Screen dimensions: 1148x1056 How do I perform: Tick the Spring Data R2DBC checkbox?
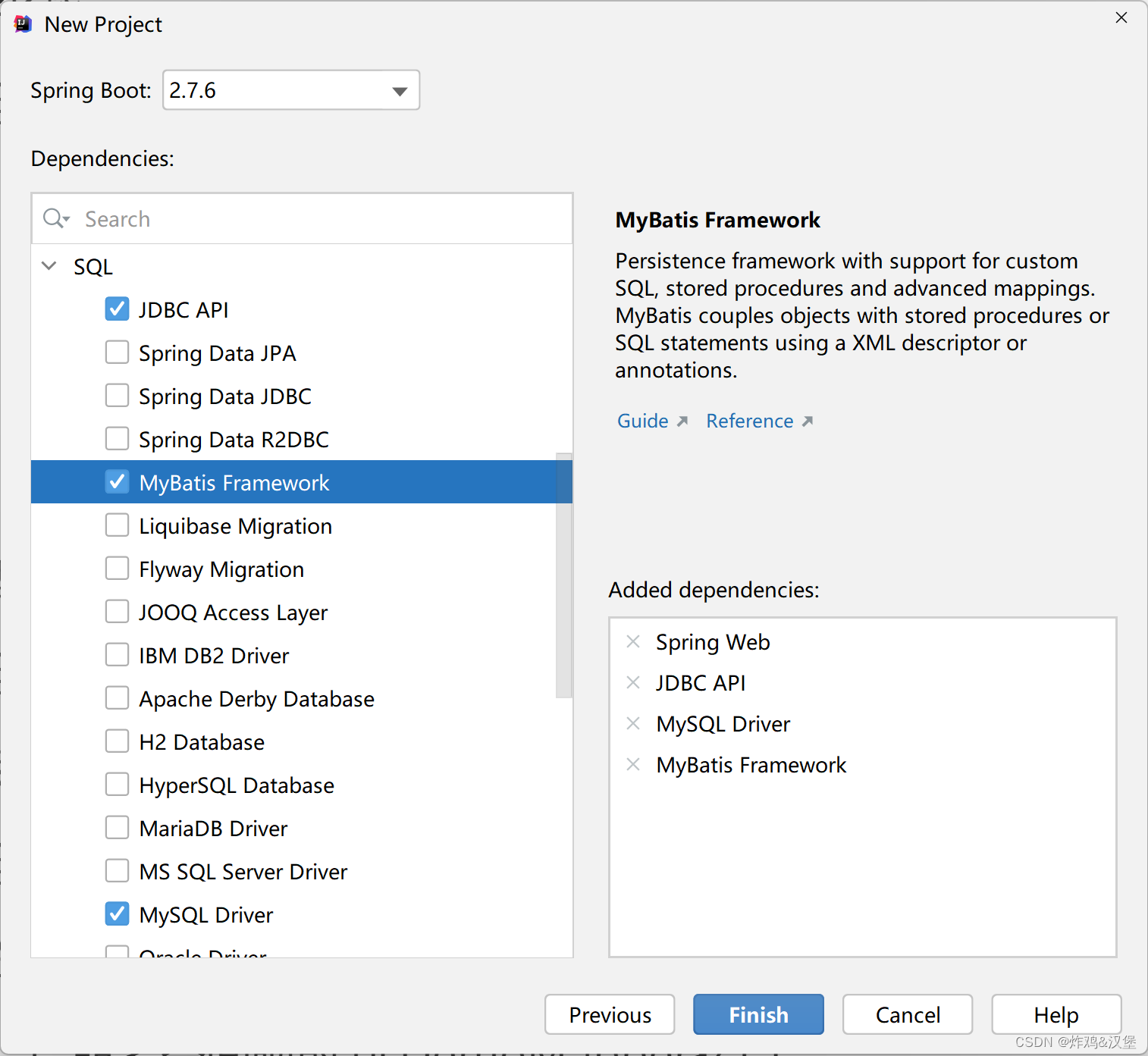117,439
